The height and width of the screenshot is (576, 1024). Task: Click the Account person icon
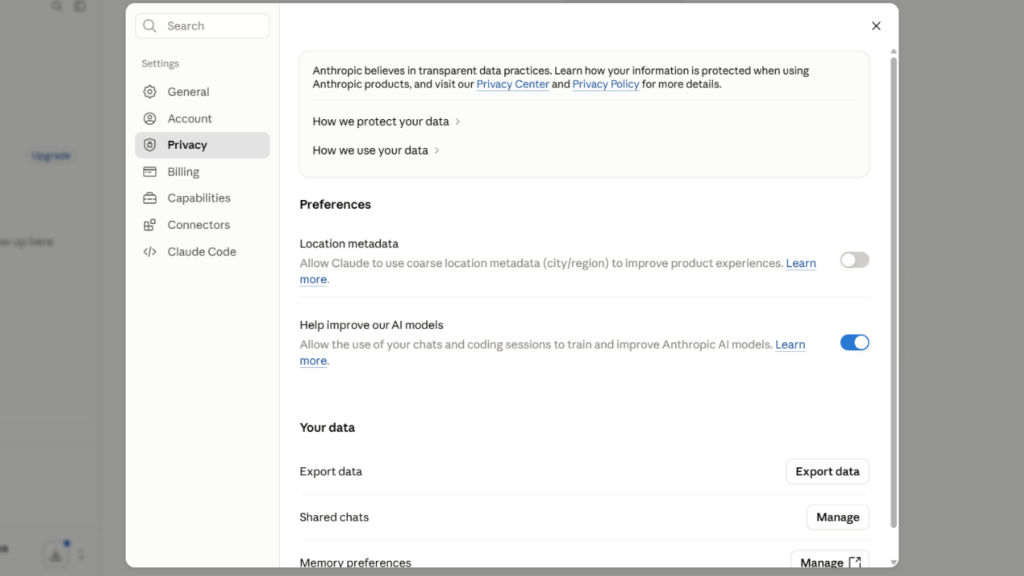click(x=150, y=118)
